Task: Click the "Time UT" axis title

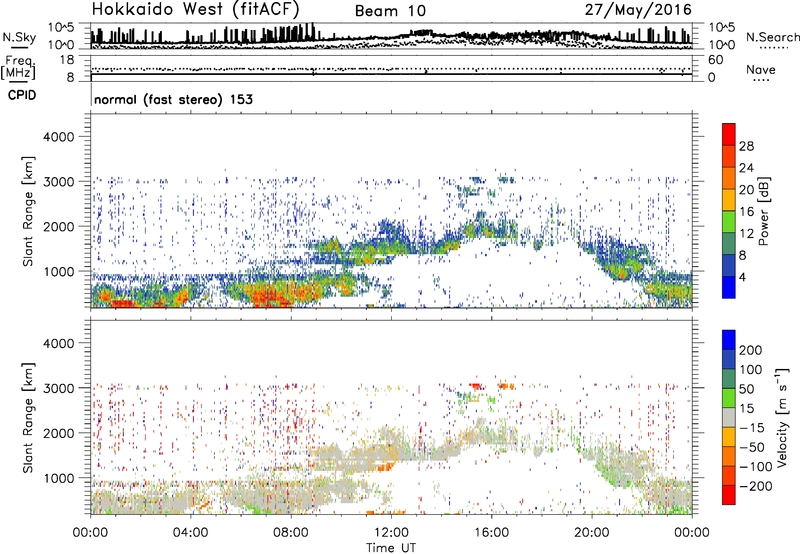Action: pos(391,548)
